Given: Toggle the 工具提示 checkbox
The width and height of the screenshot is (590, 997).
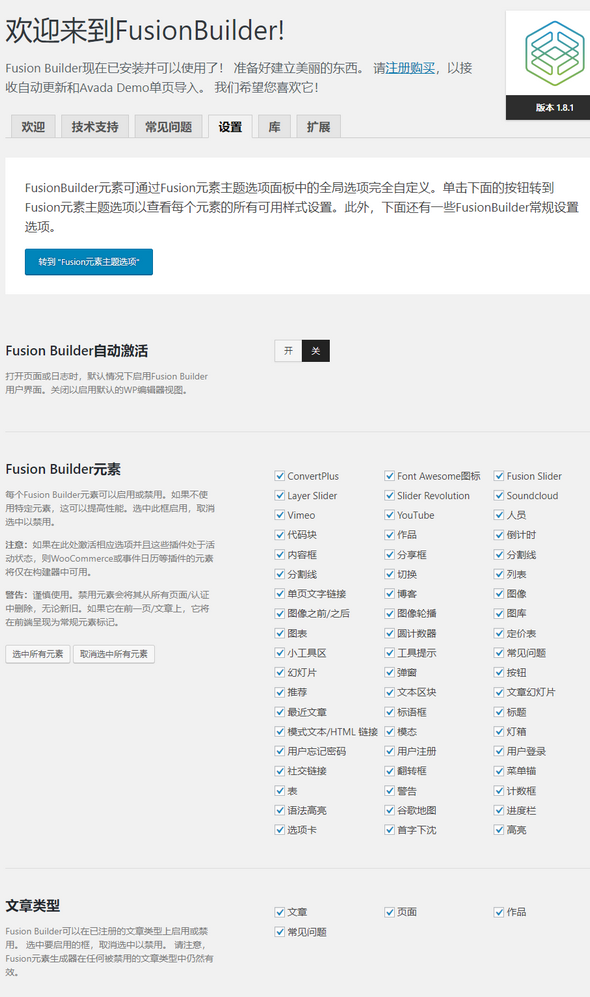Looking at the screenshot, I should tap(390, 653).
